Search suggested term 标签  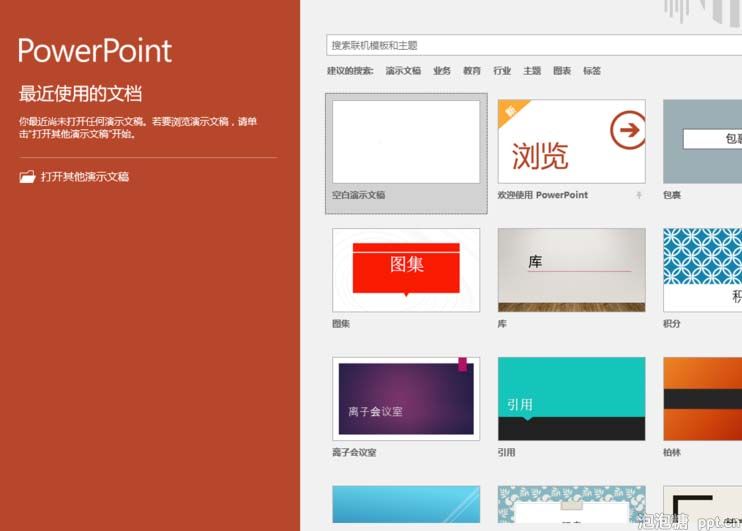coord(592,71)
